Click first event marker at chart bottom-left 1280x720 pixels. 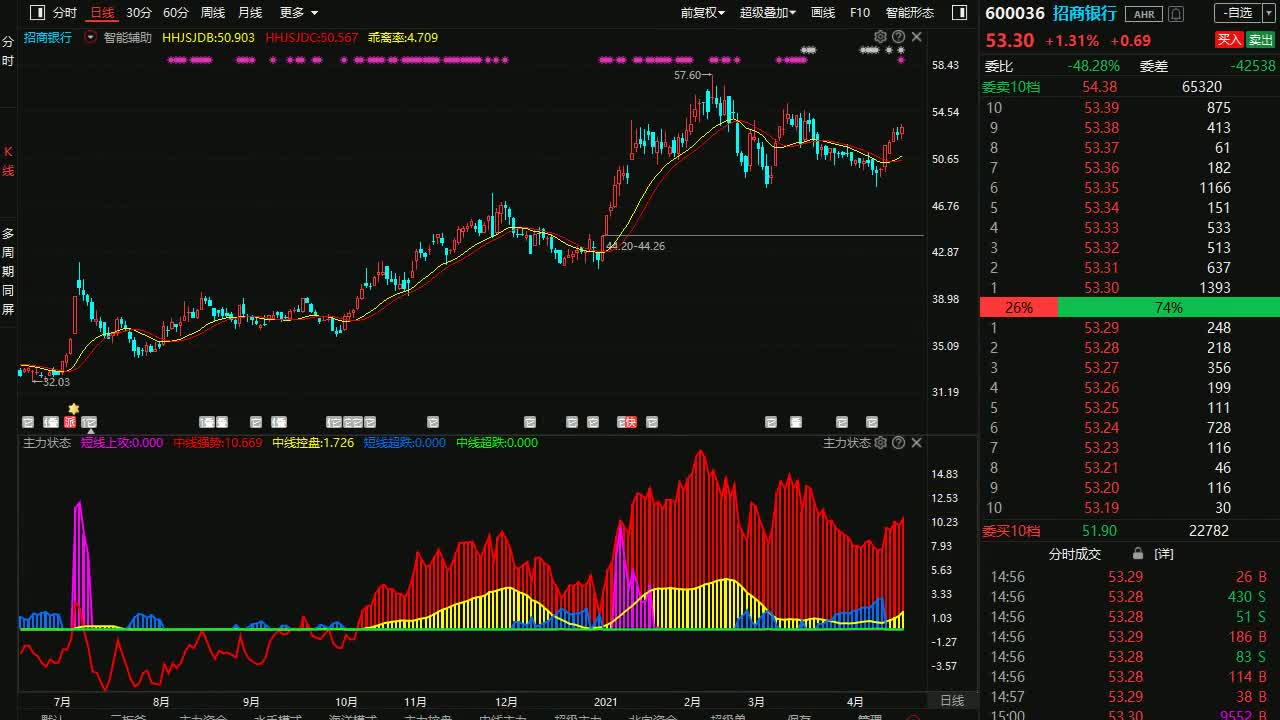pos(28,422)
